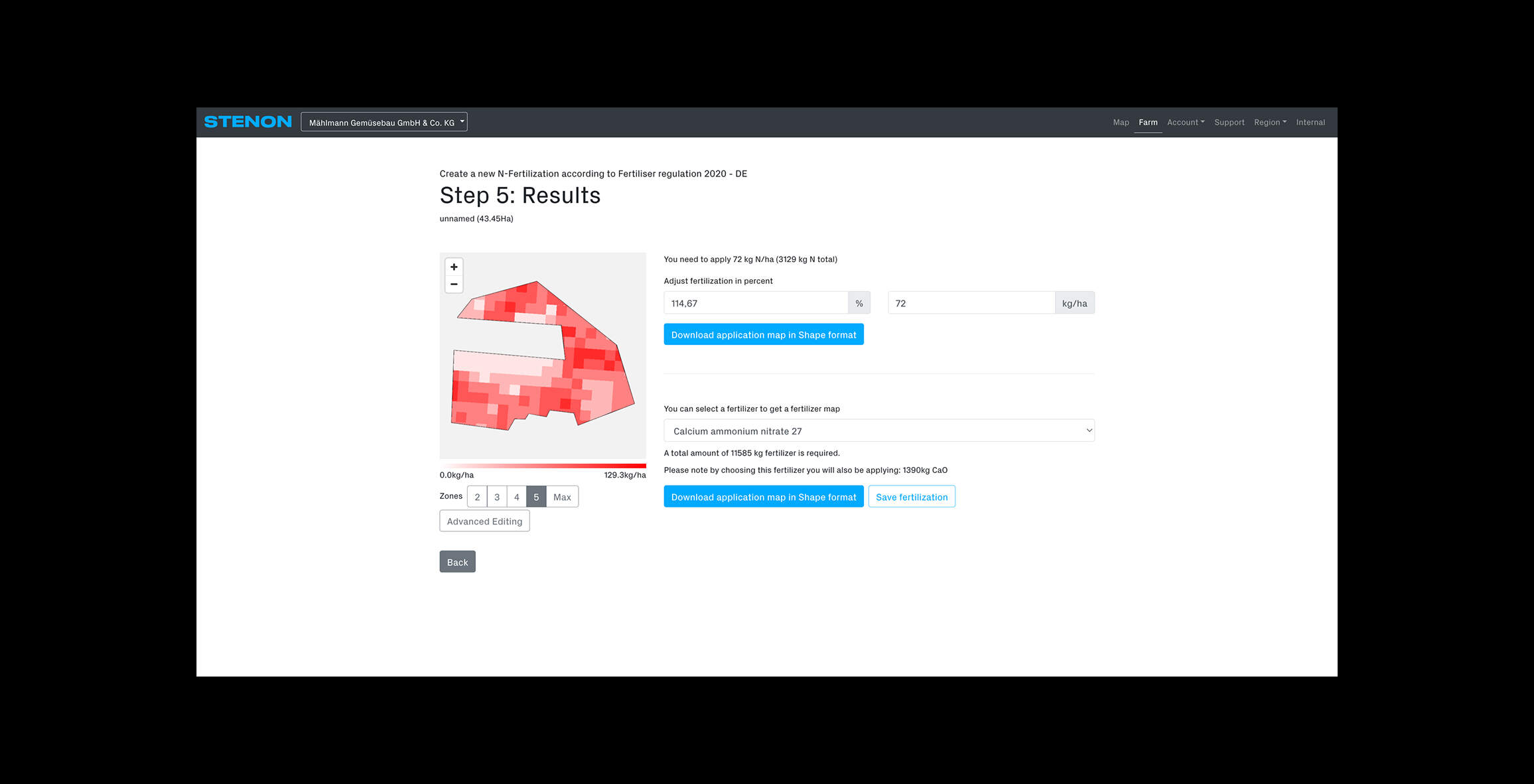This screenshot has width=1534, height=784.
Task: Click the Save fertilization button
Action: pos(911,497)
